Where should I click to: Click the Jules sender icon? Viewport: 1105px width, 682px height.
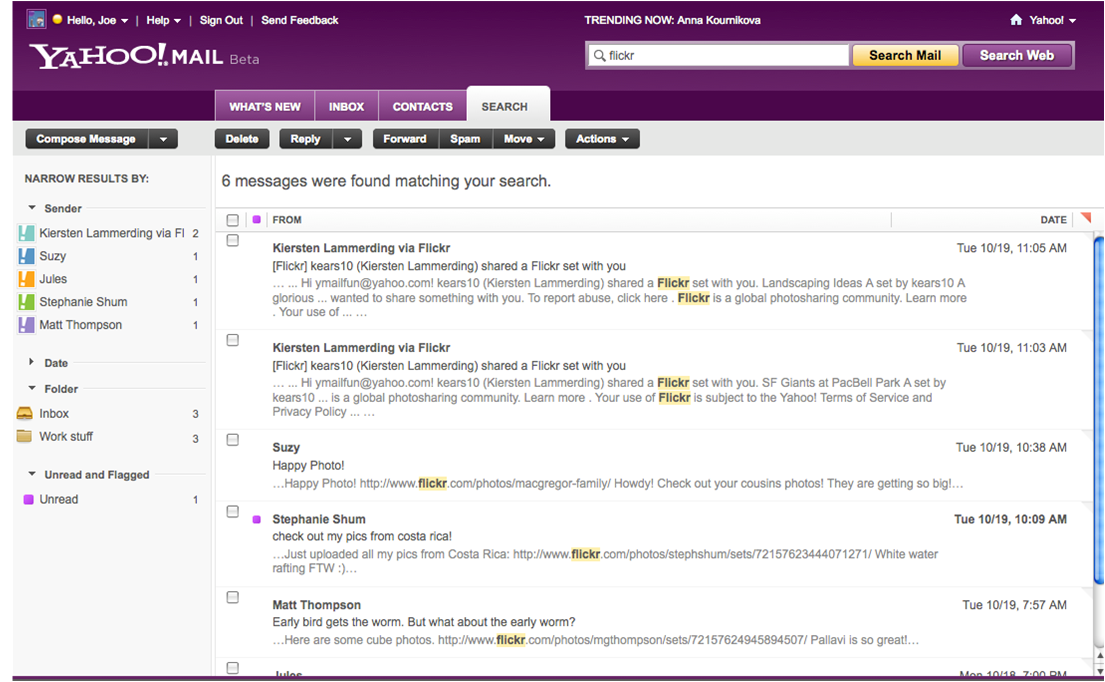click(26, 279)
